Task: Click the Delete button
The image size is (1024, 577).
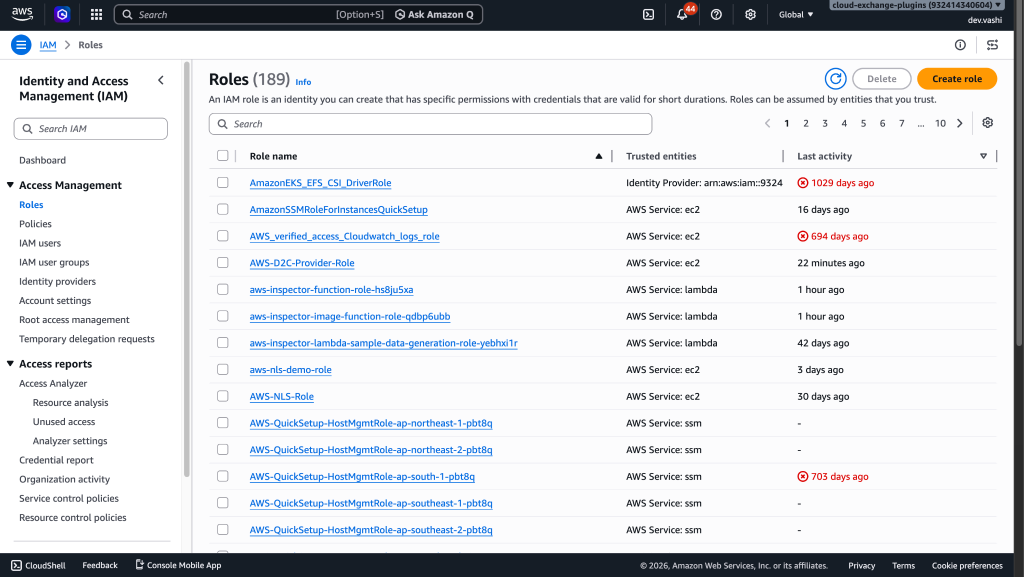Action: [x=882, y=79]
